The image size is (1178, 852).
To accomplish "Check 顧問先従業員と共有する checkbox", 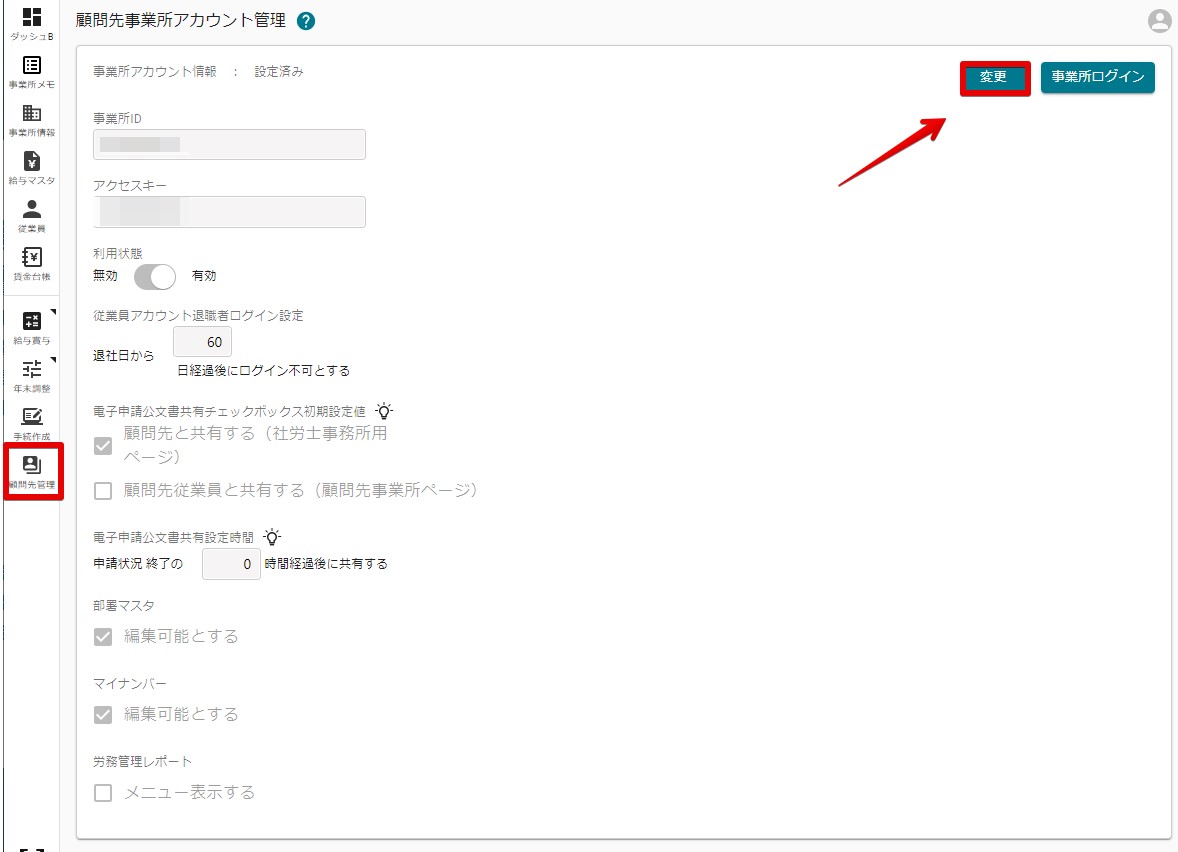I will pos(102,491).
